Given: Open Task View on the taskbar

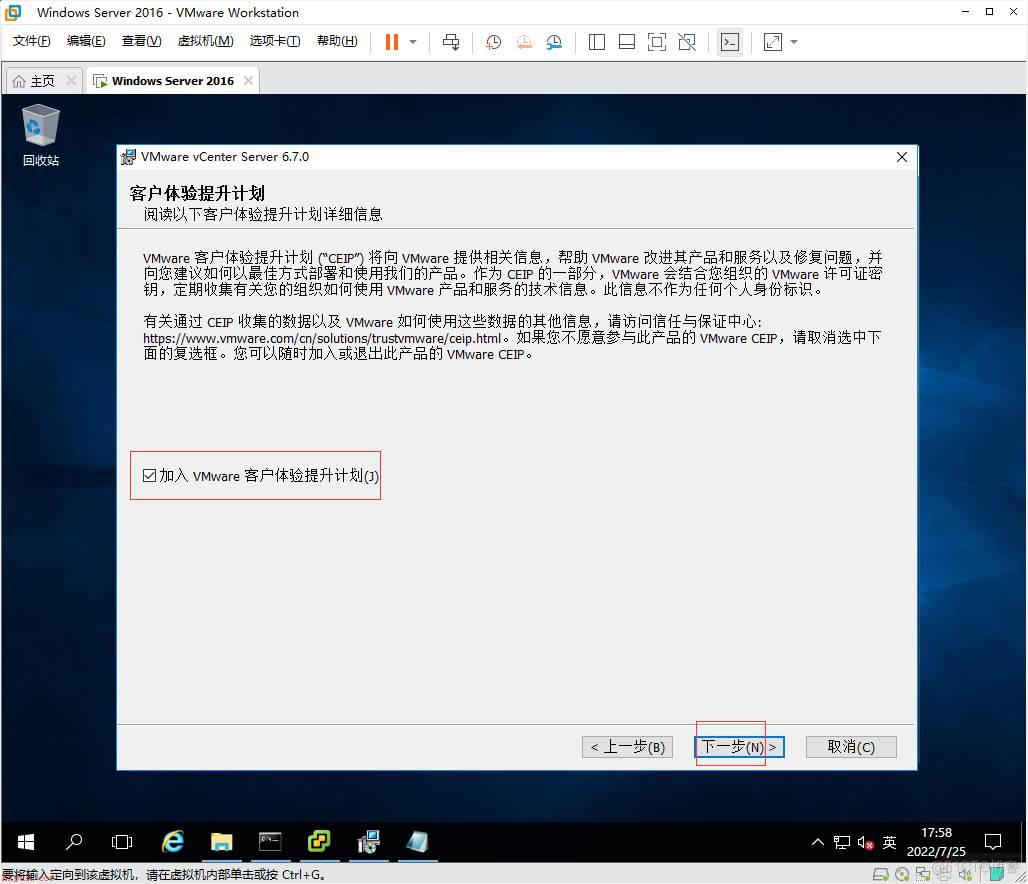Looking at the screenshot, I should pos(122,842).
